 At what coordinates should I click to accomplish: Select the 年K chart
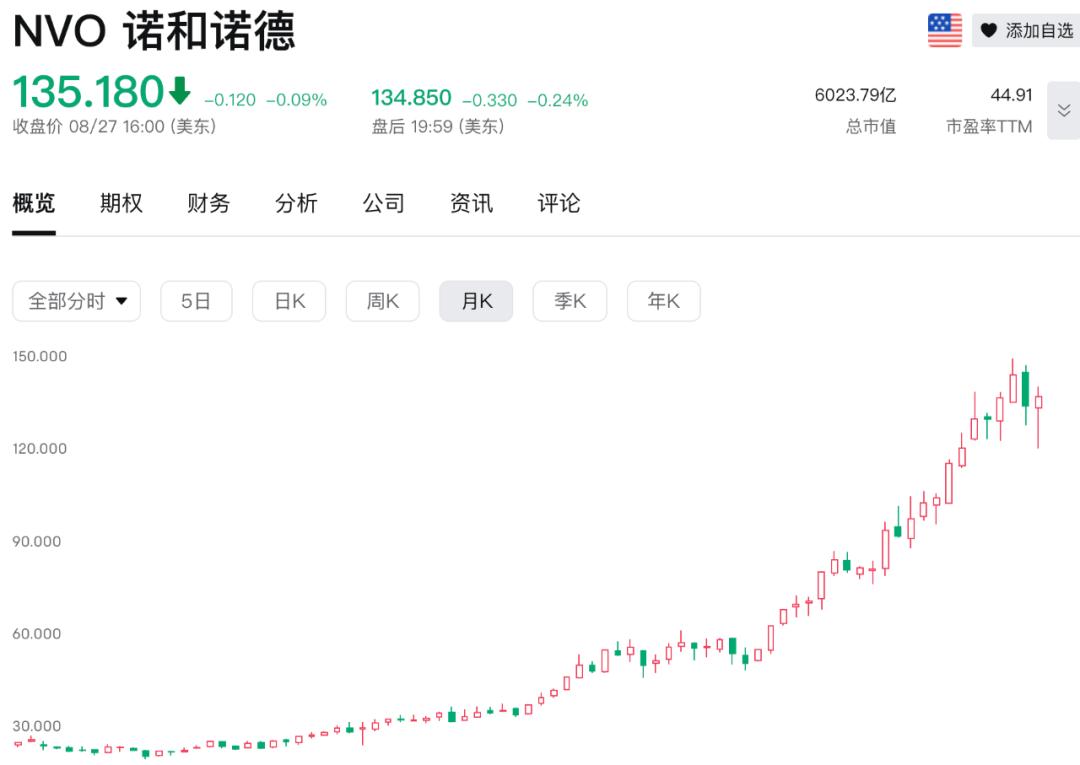663,301
